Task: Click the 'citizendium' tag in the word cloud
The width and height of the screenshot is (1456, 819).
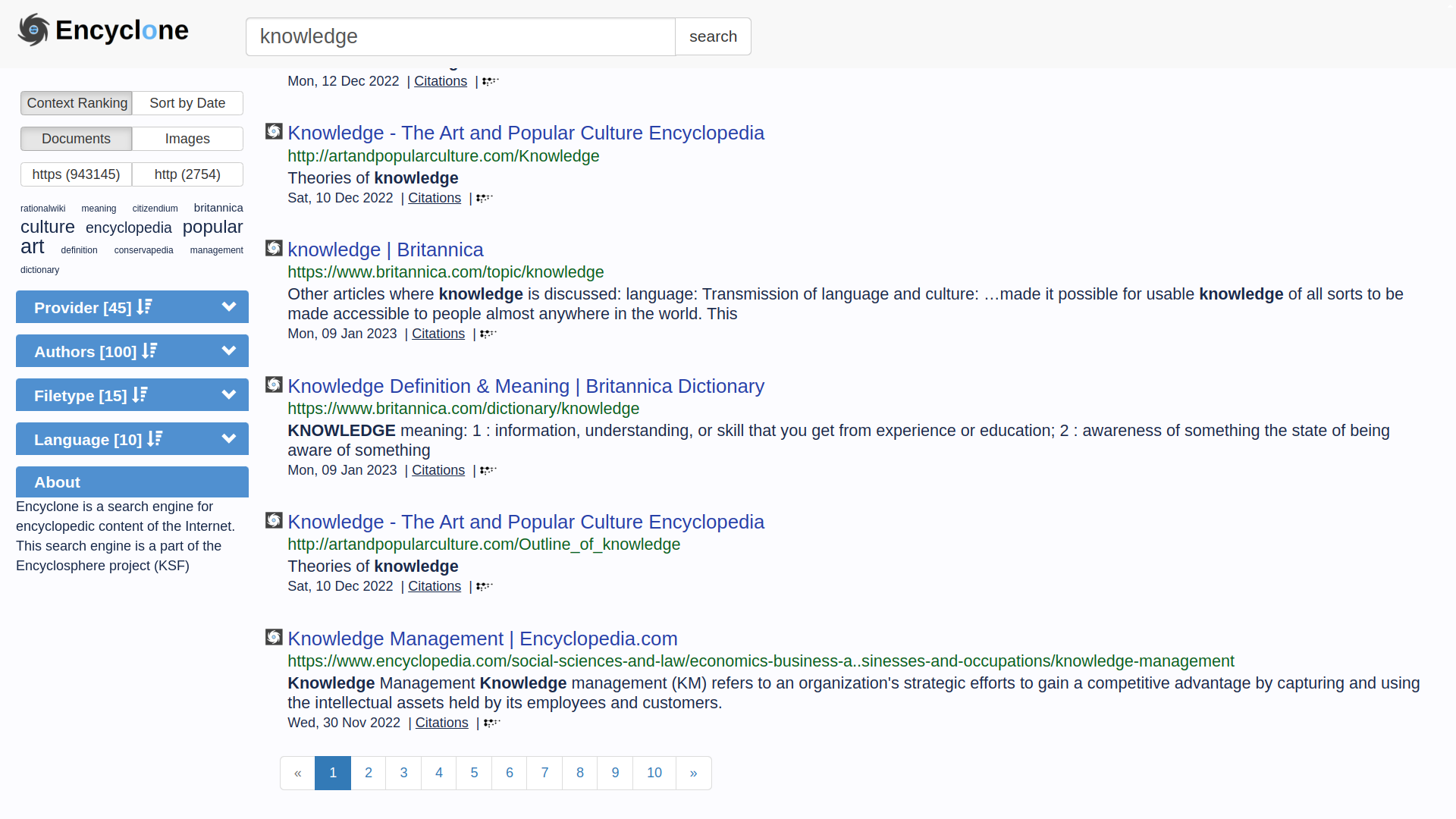Action: 155,209
